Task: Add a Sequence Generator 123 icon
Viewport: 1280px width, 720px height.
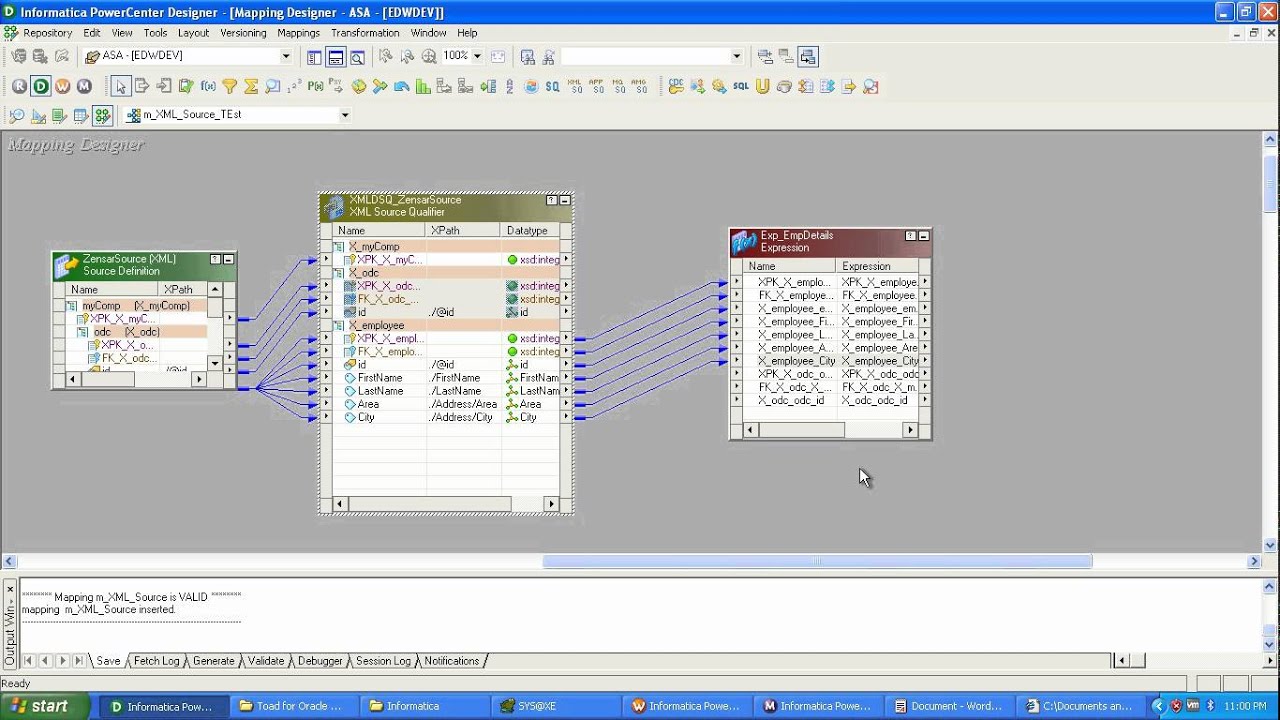Action: [x=294, y=86]
